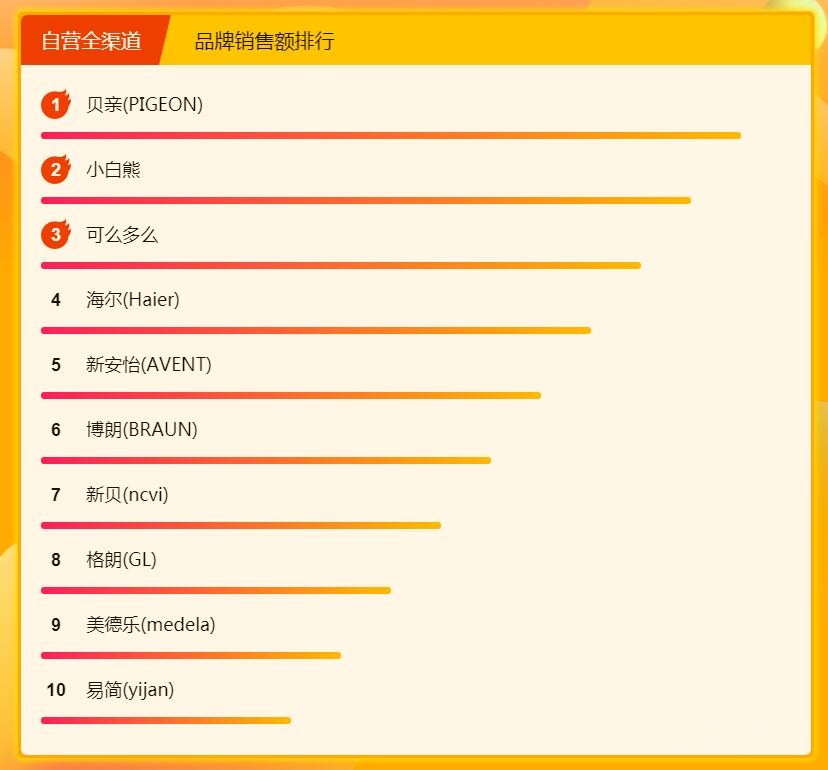828x770 pixels.
Task: Open the 博朗(BRAUN) brand entry
Action: 142,430
